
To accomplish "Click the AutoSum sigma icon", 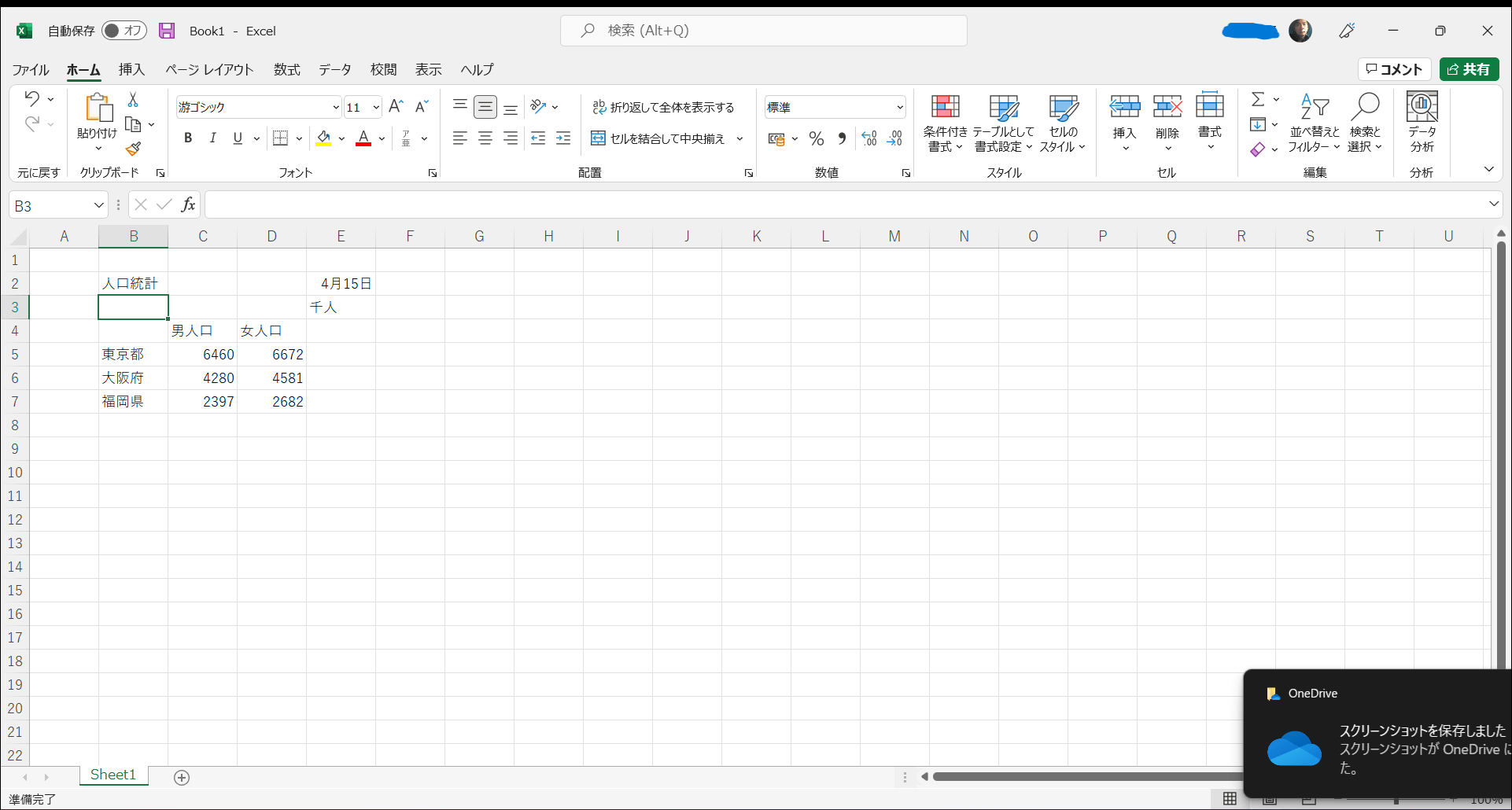I will pos(1258,99).
